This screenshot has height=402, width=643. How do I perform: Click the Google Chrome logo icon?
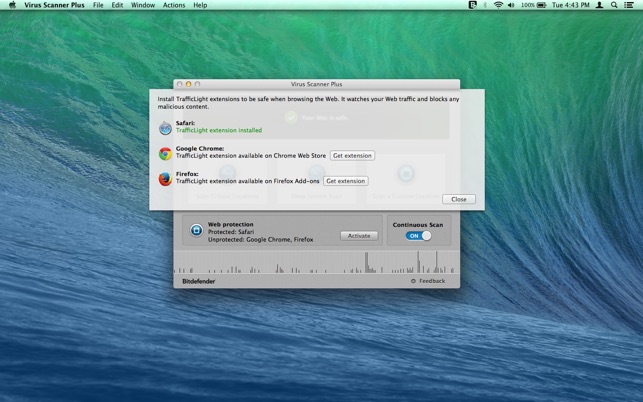[165, 153]
